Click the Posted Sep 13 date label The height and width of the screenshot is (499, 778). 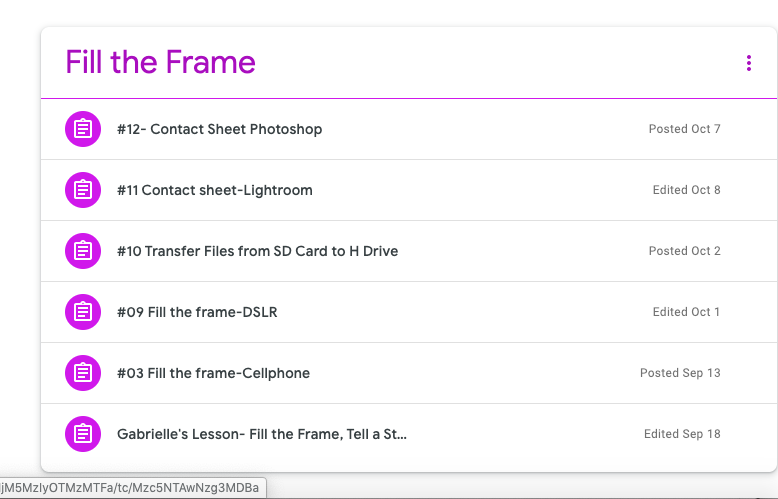[x=680, y=373]
